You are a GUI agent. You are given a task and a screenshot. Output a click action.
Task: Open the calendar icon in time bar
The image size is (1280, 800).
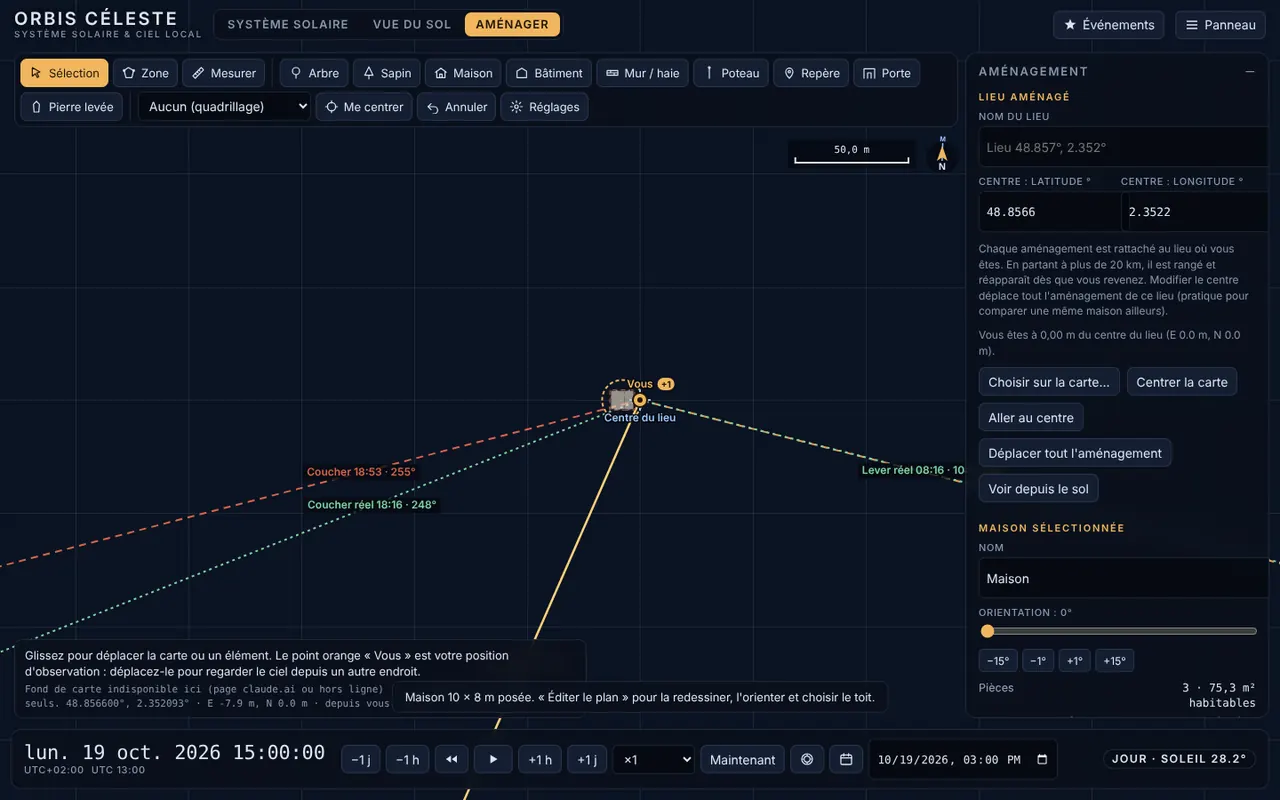846,760
